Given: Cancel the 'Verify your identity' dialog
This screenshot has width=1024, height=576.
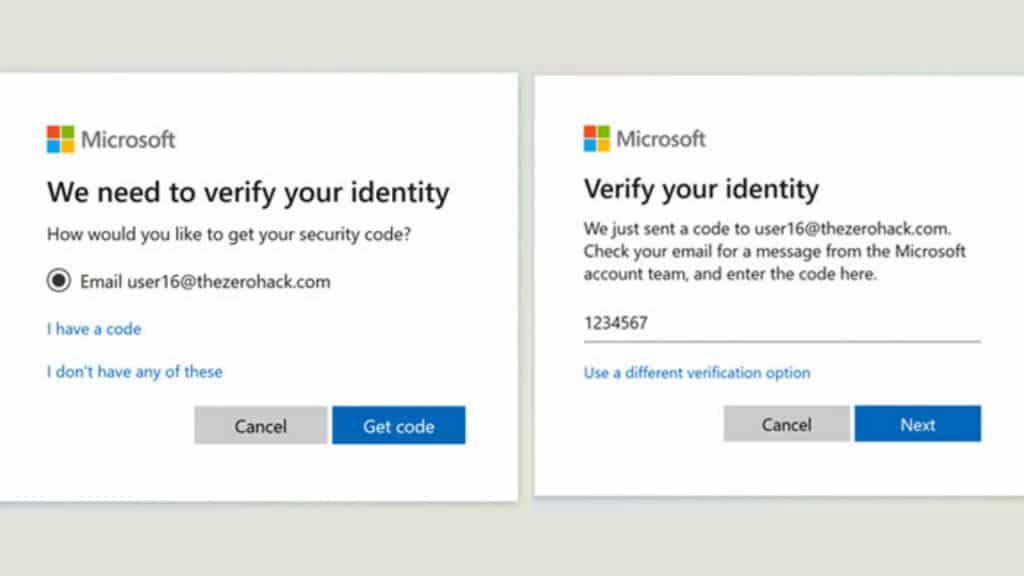Looking at the screenshot, I should pyautogui.click(x=787, y=424).
